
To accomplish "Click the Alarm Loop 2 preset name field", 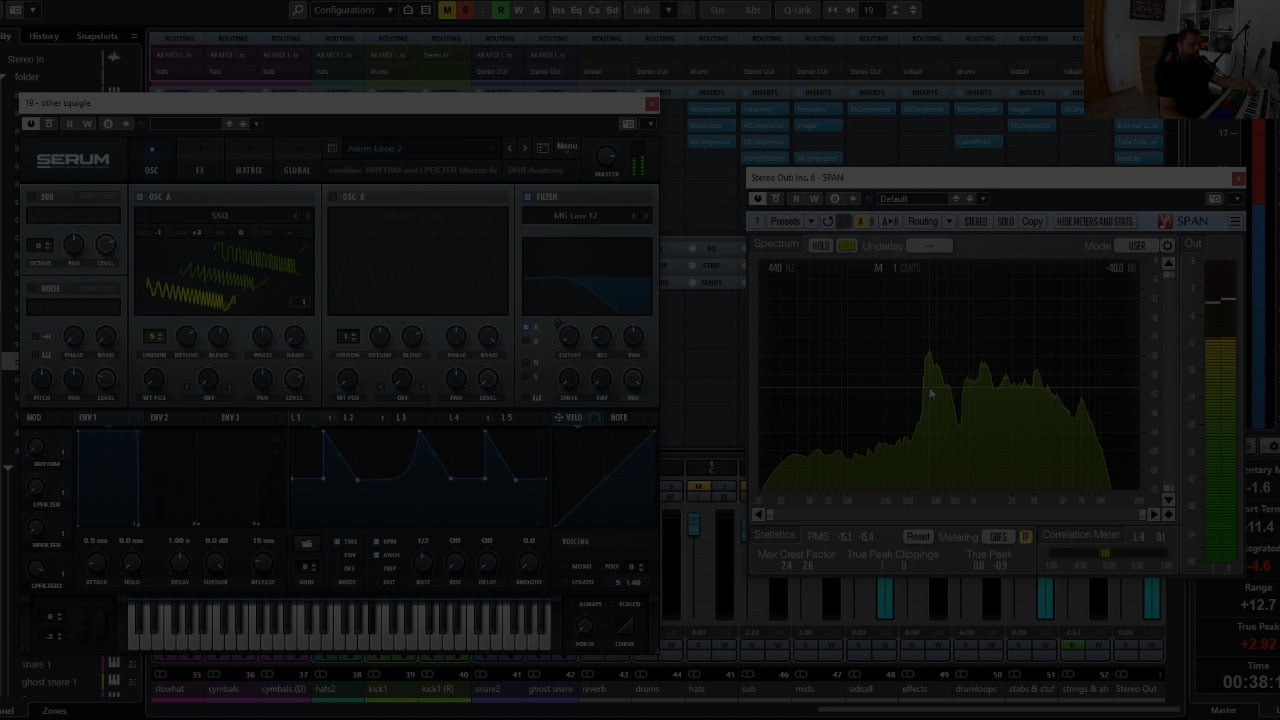I will click(x=422, y=148).
